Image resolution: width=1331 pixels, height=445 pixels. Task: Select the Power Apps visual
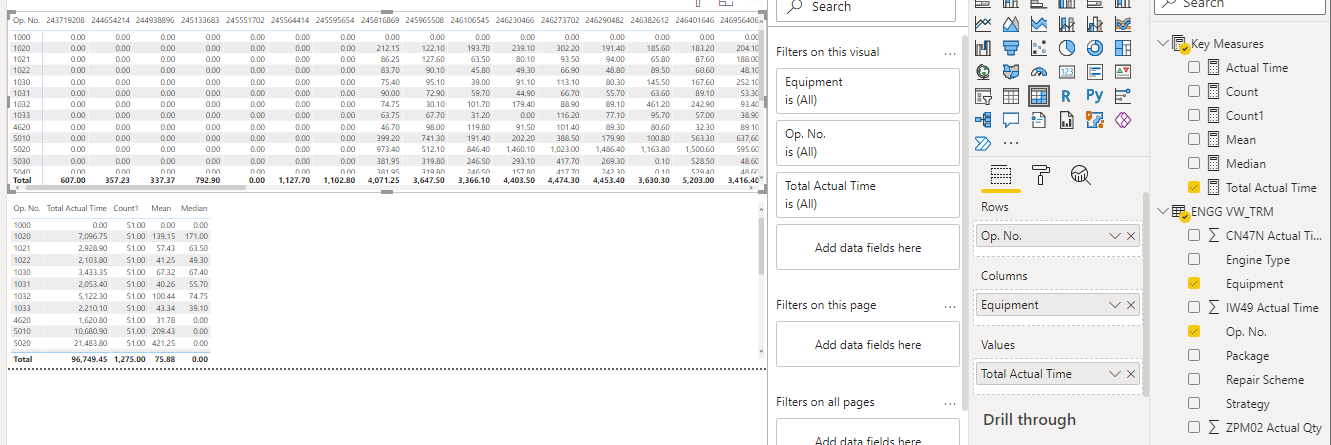1123,119
